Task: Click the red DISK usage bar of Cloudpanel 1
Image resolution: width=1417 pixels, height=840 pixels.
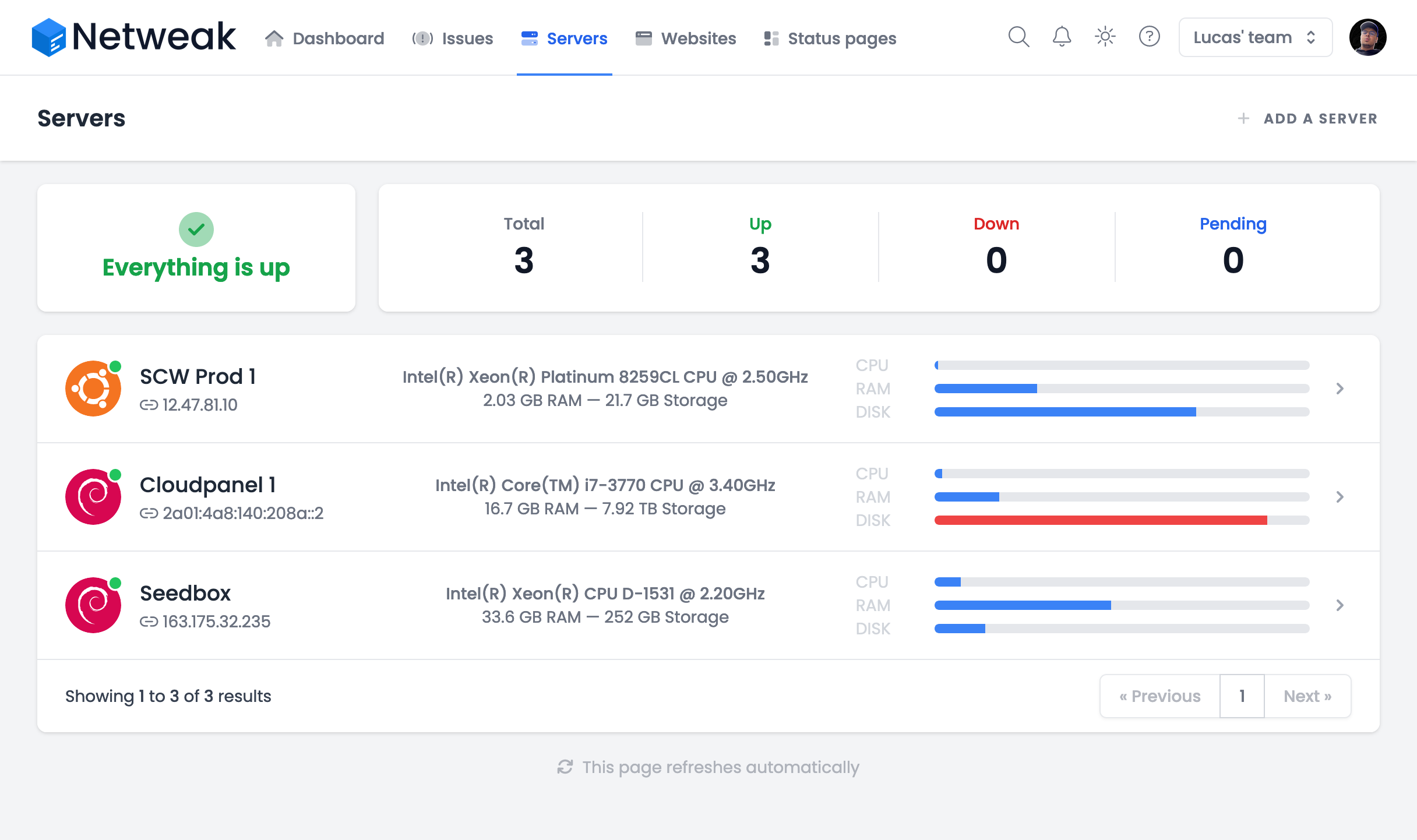Action: 1100,520
